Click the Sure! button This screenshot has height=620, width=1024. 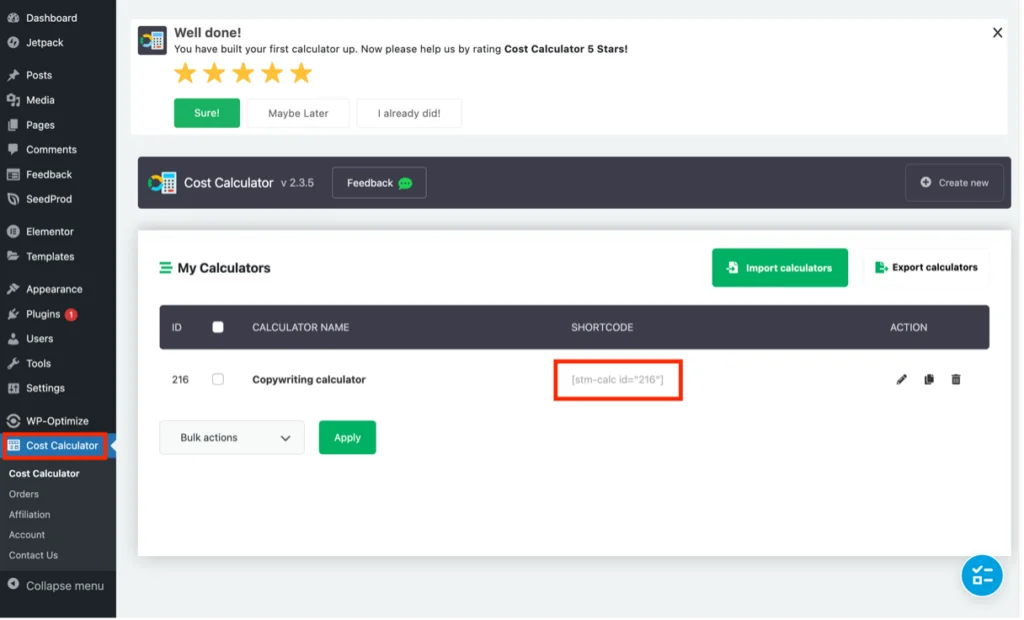[207, 113]
